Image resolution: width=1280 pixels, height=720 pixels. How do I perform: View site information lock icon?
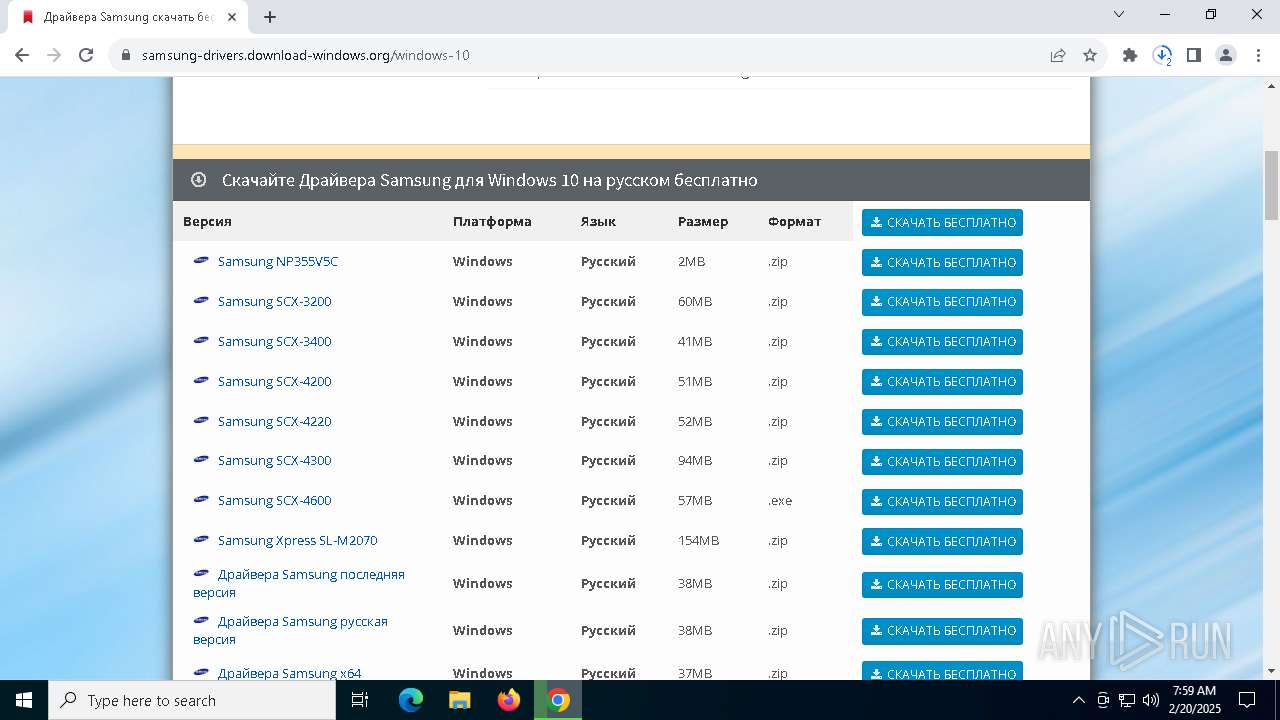click(x=126, y=55)
